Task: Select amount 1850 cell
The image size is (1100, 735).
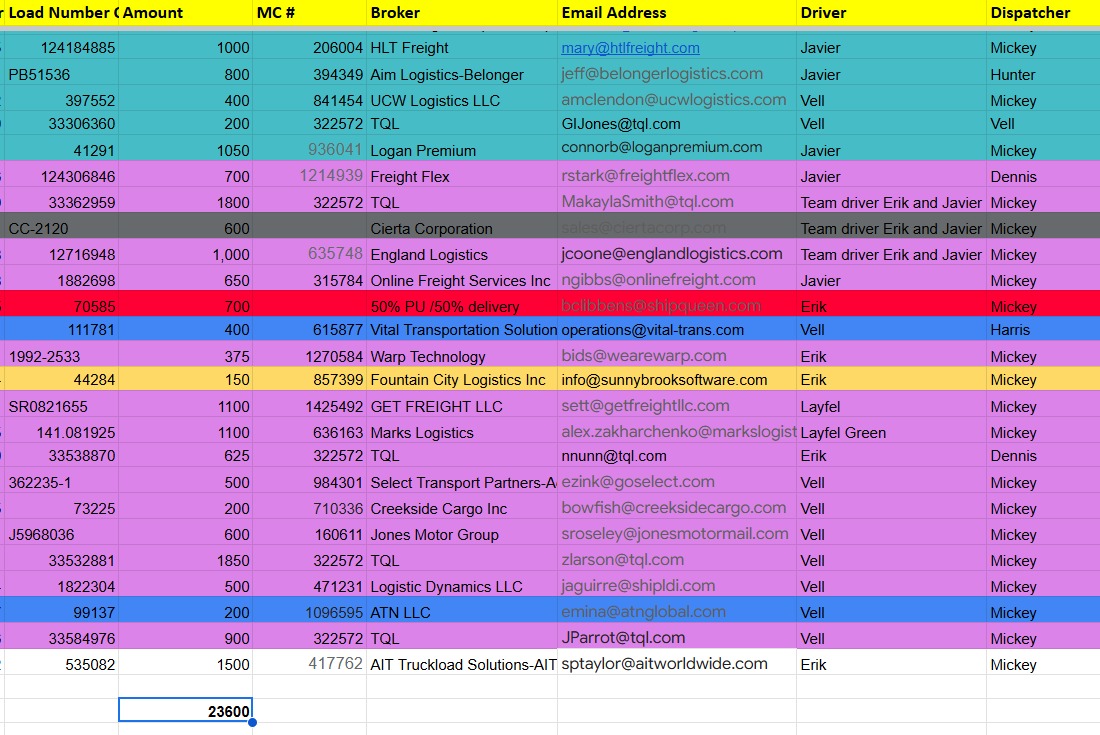Action: click(x=185, y=560)
